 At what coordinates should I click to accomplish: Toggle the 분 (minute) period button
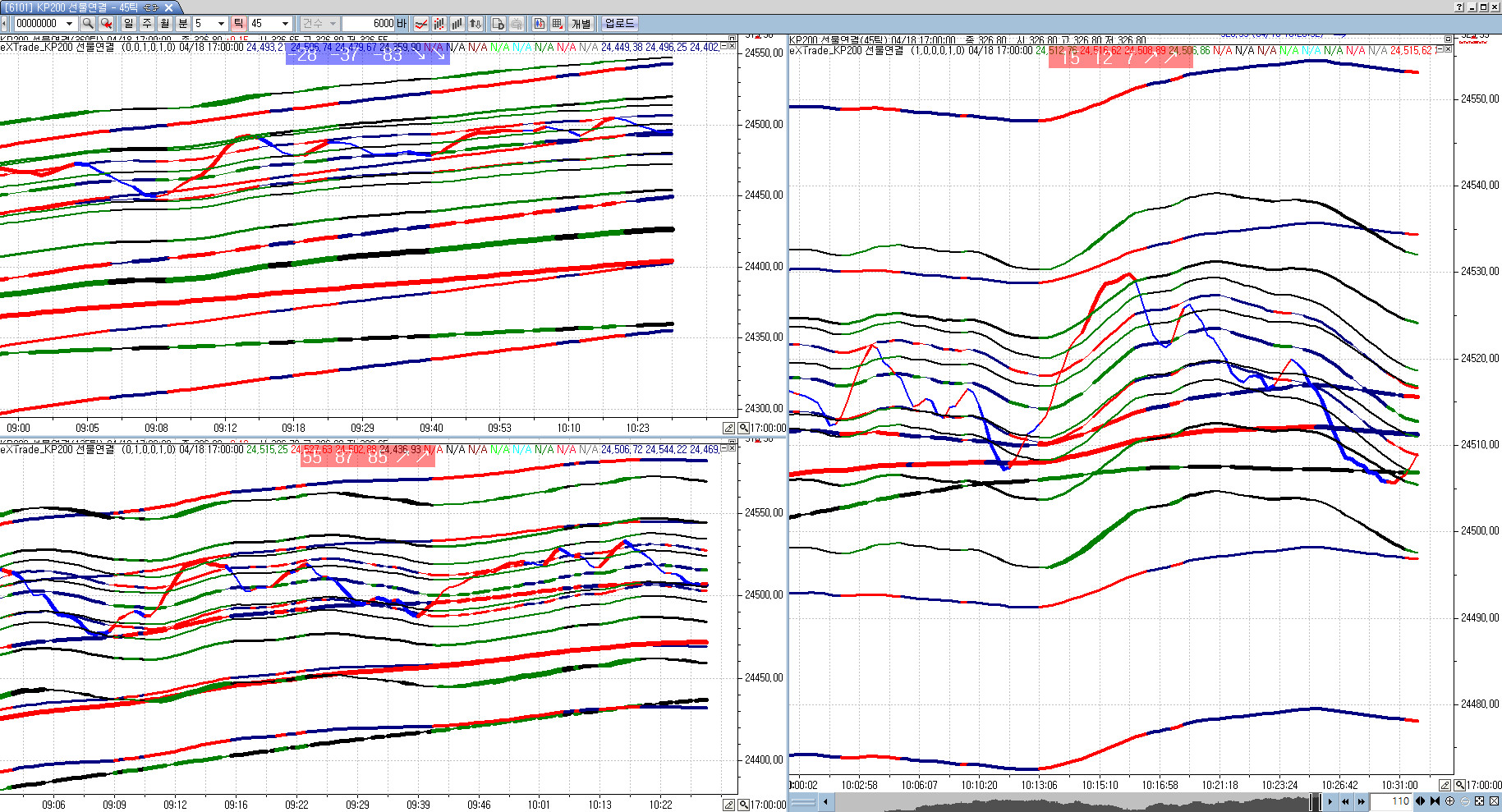pyautogui.click(x=183, y=24)
